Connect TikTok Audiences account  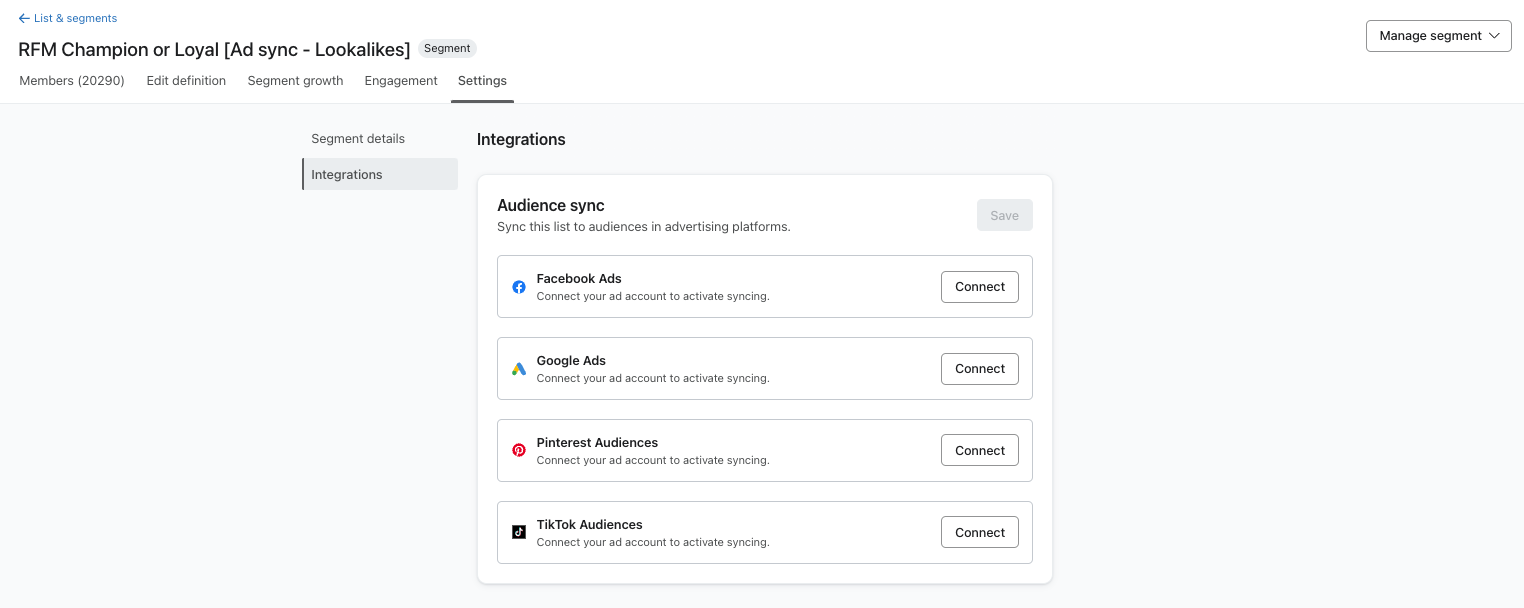979,533
